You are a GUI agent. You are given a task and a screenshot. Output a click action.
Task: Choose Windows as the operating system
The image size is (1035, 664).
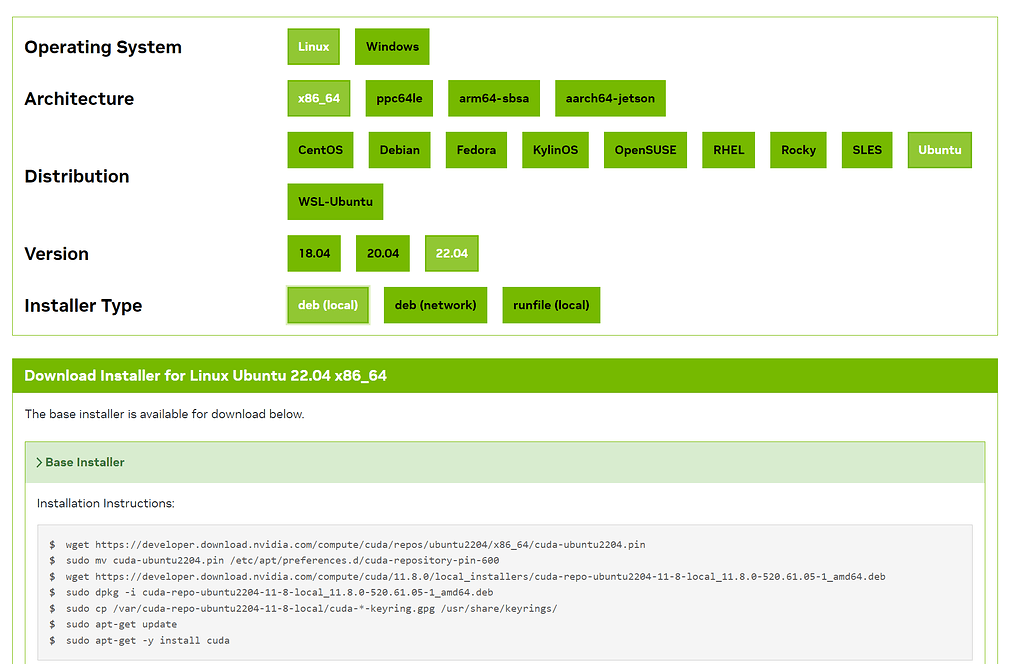[392, 47]
